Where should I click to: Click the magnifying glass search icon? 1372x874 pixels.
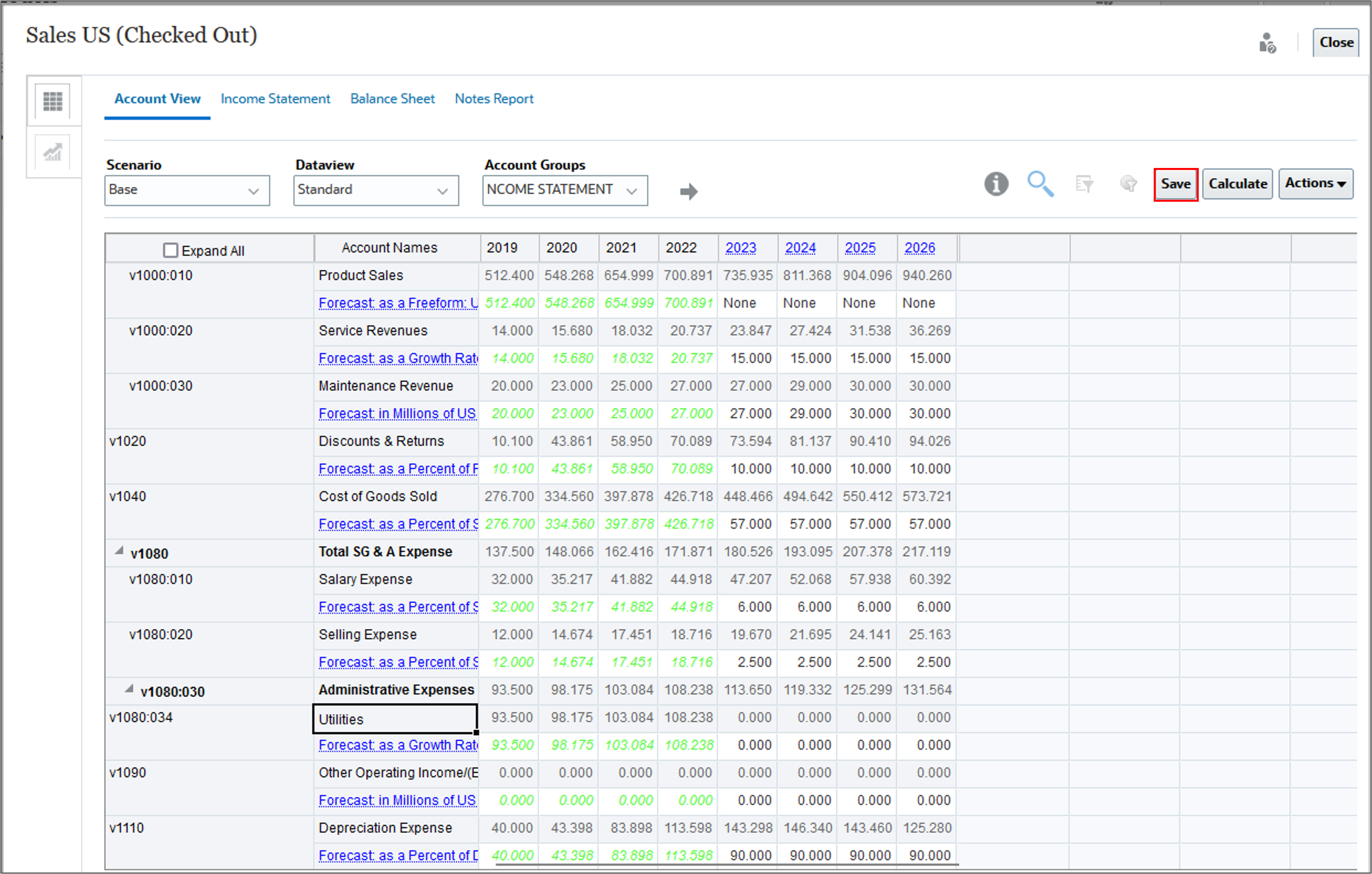pos(1040,184)
